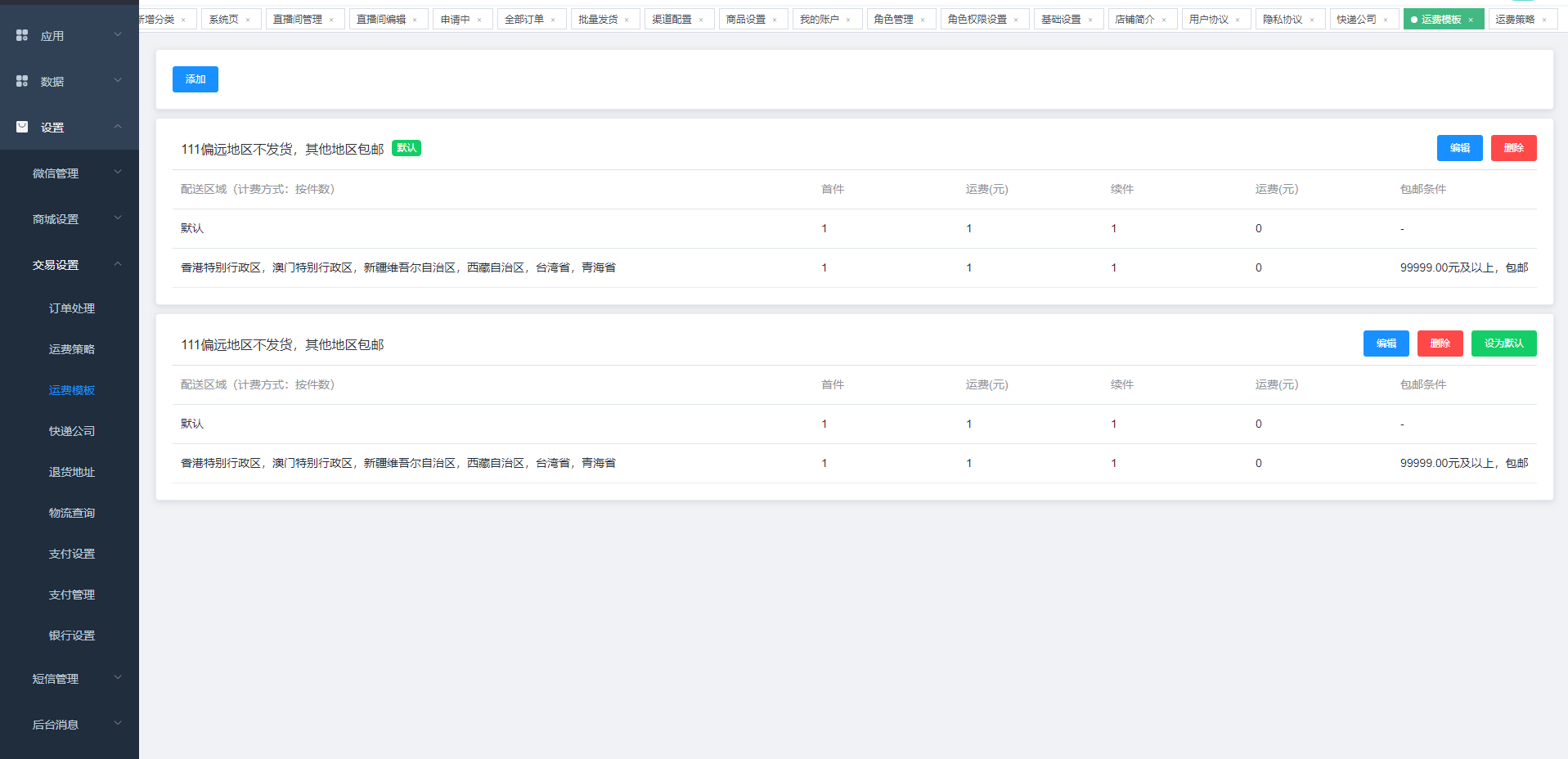
Task: Close the 快递公司 tab via x icon
Action: point(1386,20)
